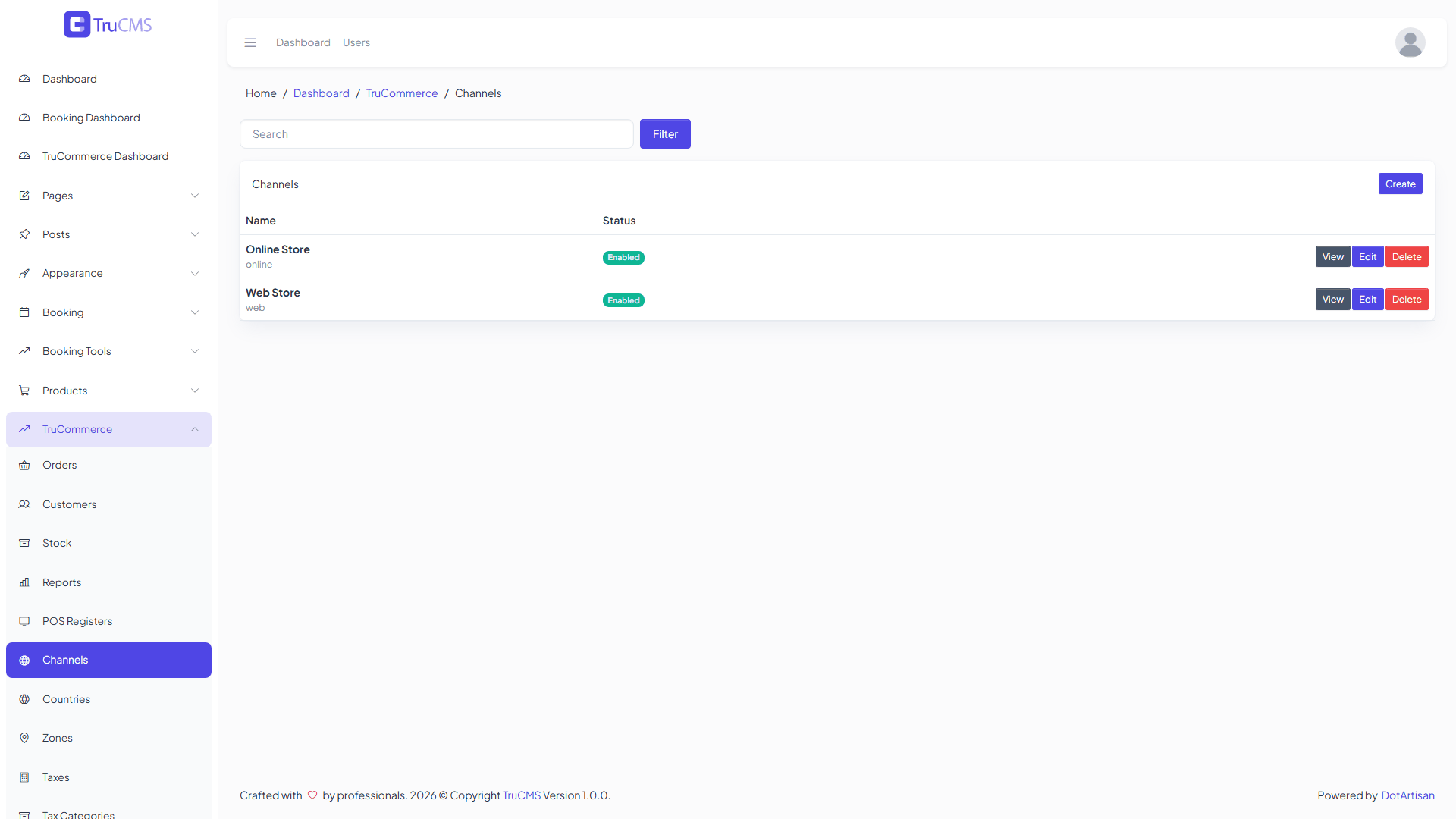Image resolution: width=1456 pixels, height=819 pixels.
Task: Click the Filter button
Action: pos(665,133)
